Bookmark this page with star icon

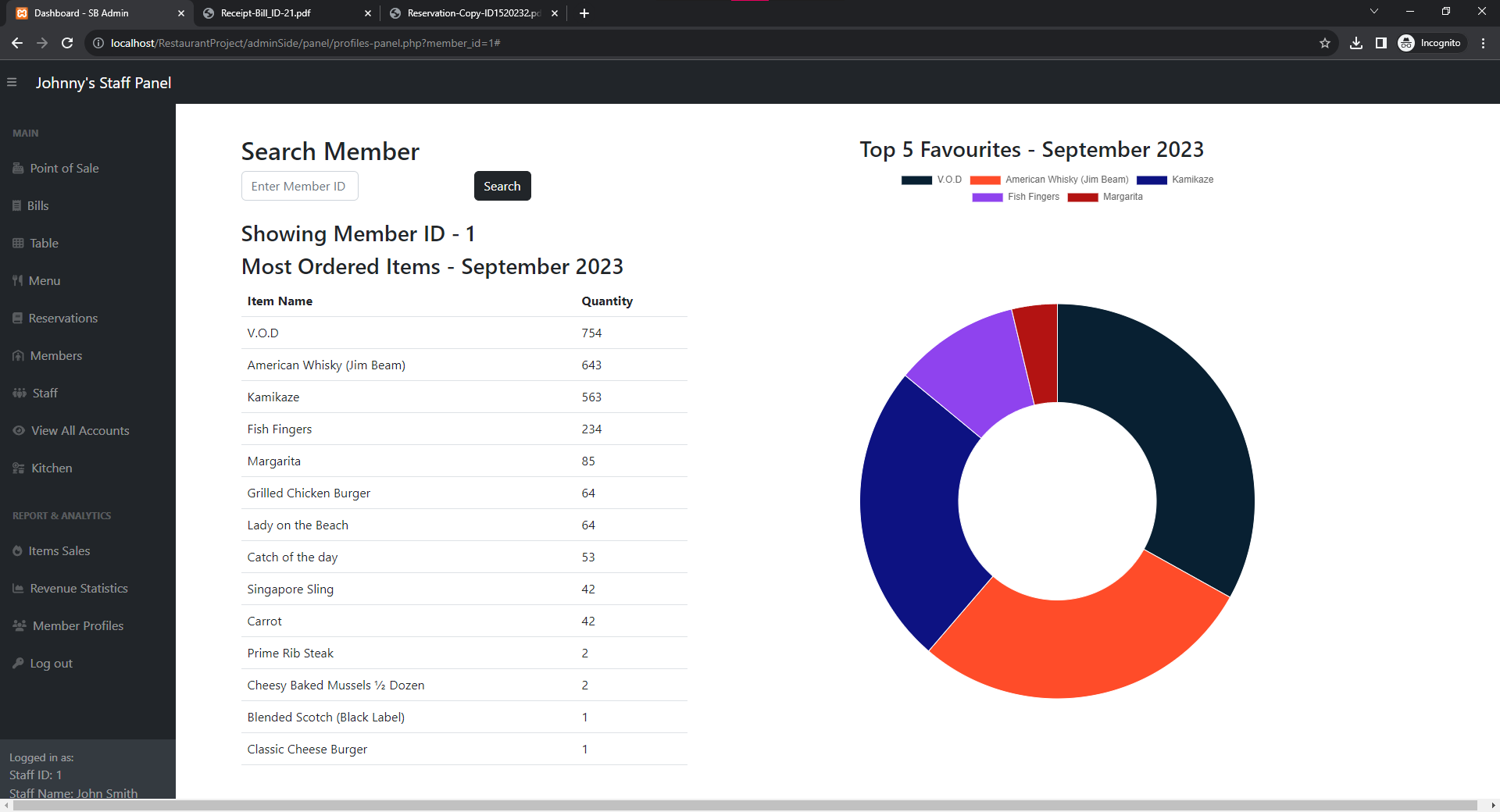[x=1325, y=43]
